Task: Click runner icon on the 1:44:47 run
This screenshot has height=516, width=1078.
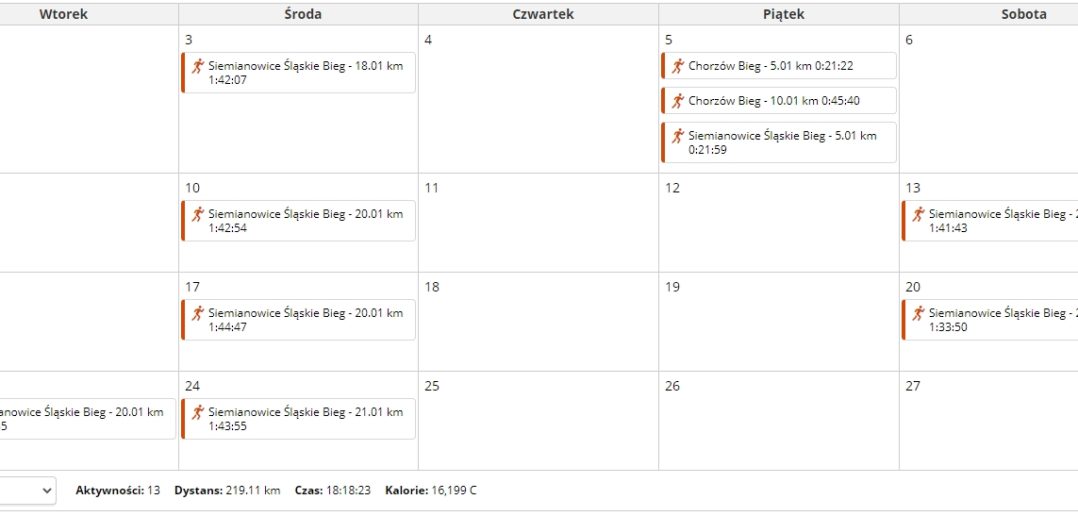Action: click(x=198, y=313)
